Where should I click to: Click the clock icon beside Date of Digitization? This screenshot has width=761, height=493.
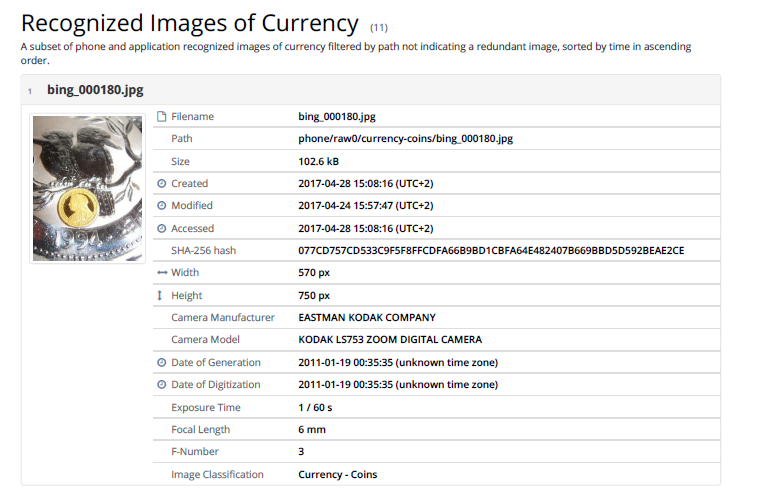coord(162,385)
